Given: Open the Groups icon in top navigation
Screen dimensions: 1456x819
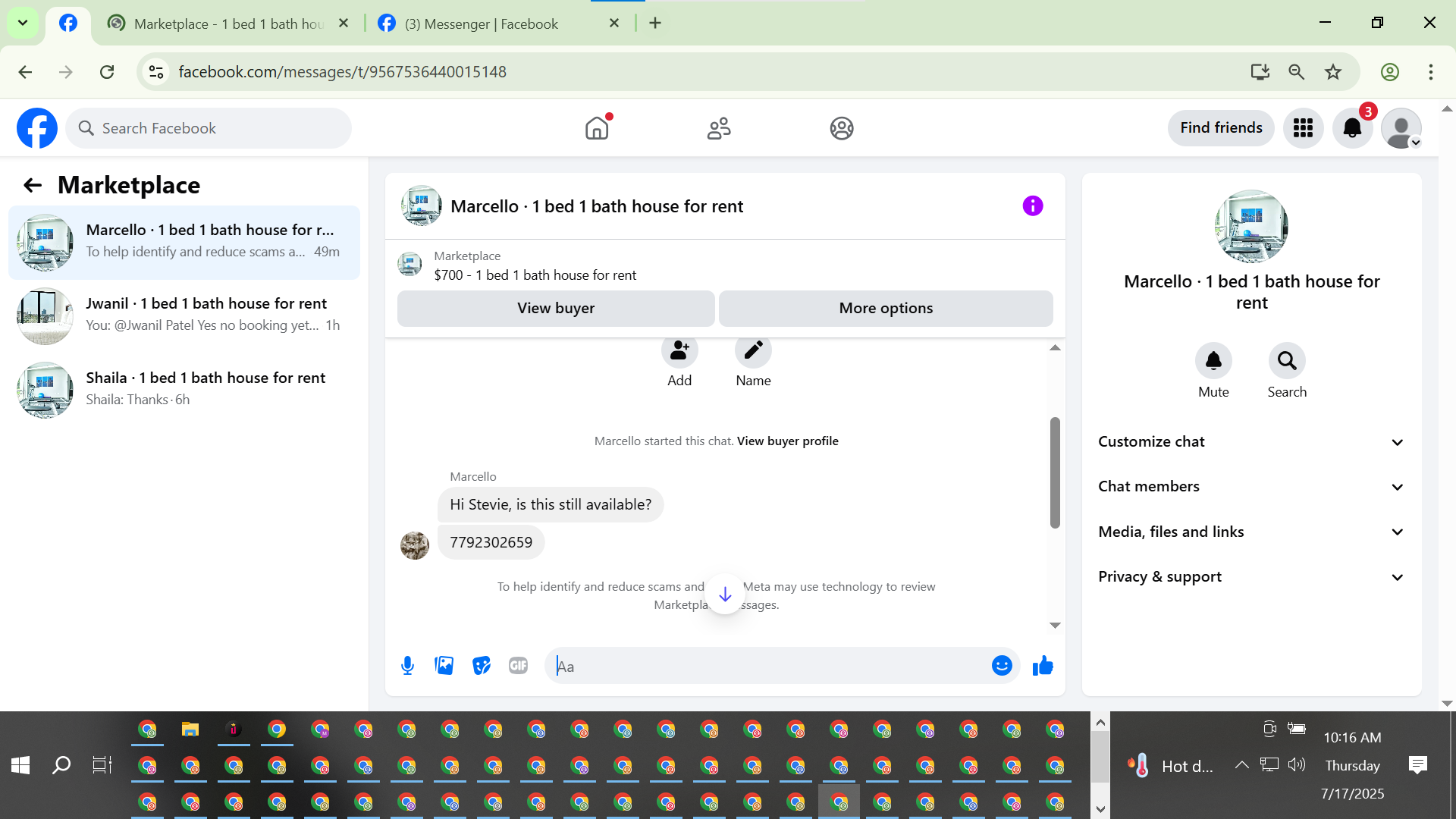Looking at the screenshot, I should tap(842, 128).
